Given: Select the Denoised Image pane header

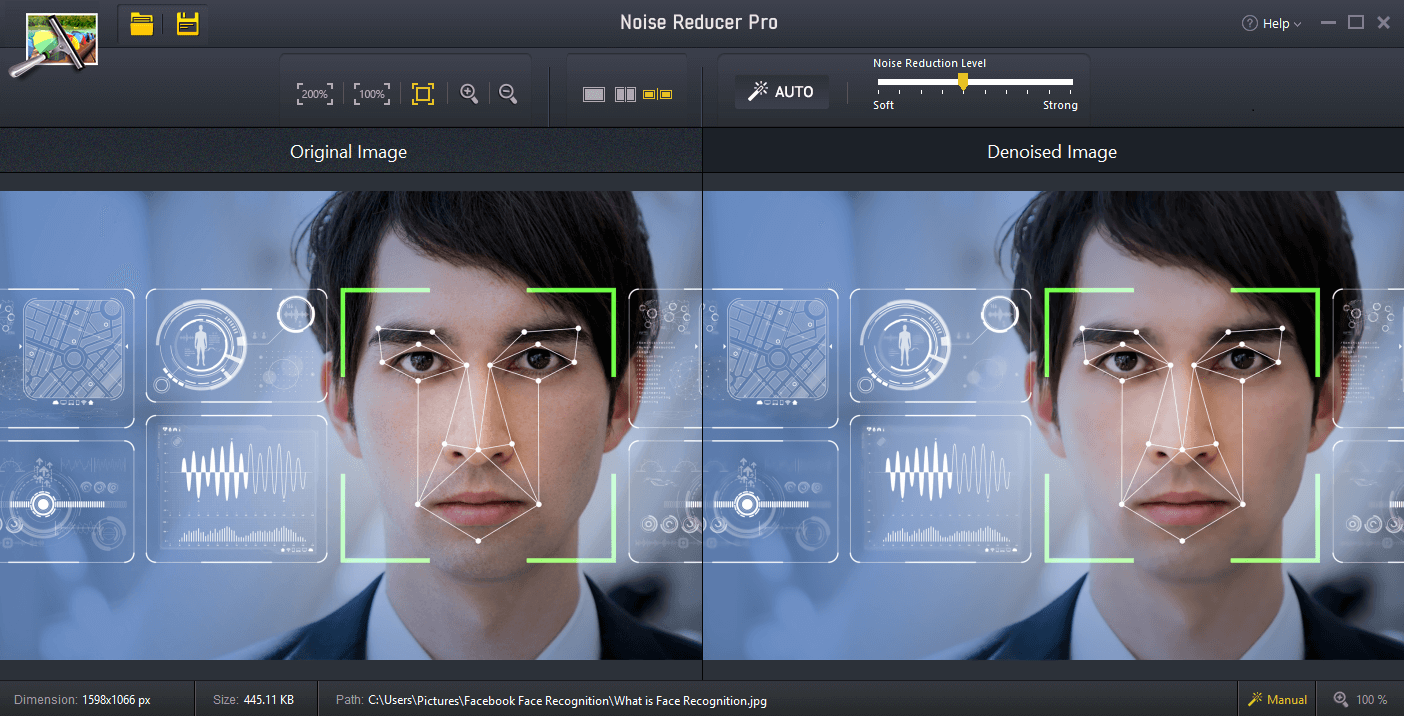Looking at the screenshot, I should (1052, 151).
